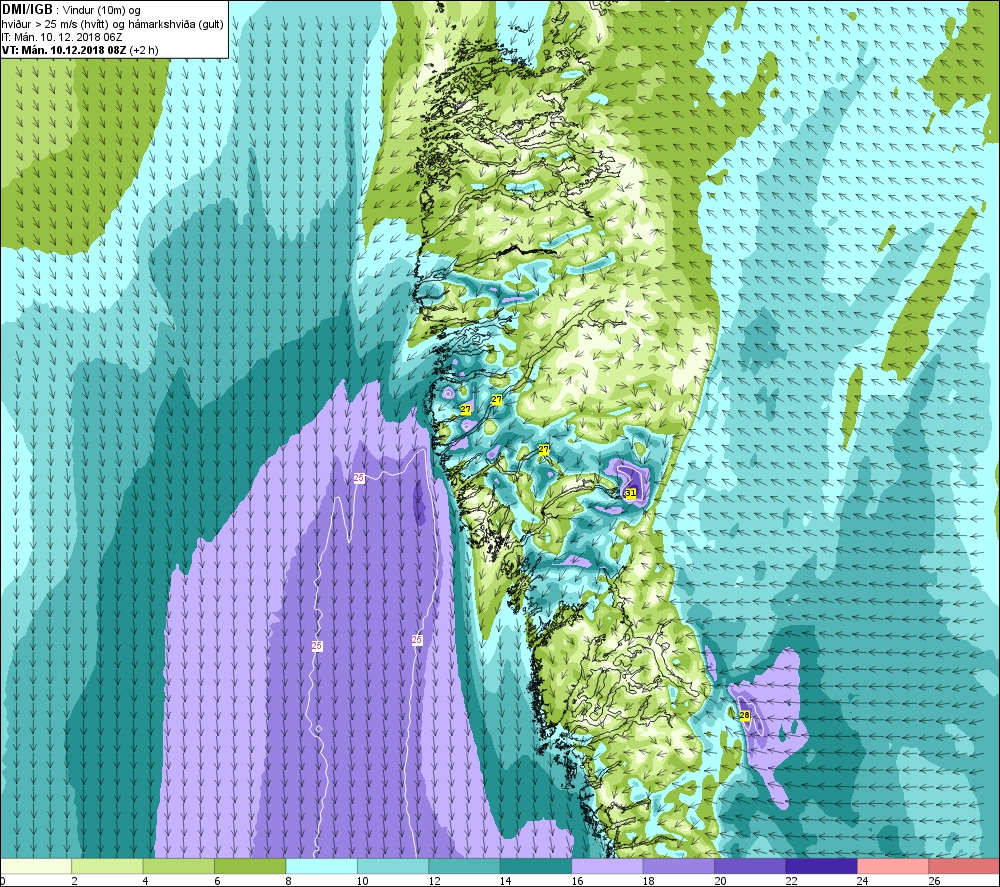1000x887 pixels.
Task: Click the legend scale number 14
Action: 505,881
